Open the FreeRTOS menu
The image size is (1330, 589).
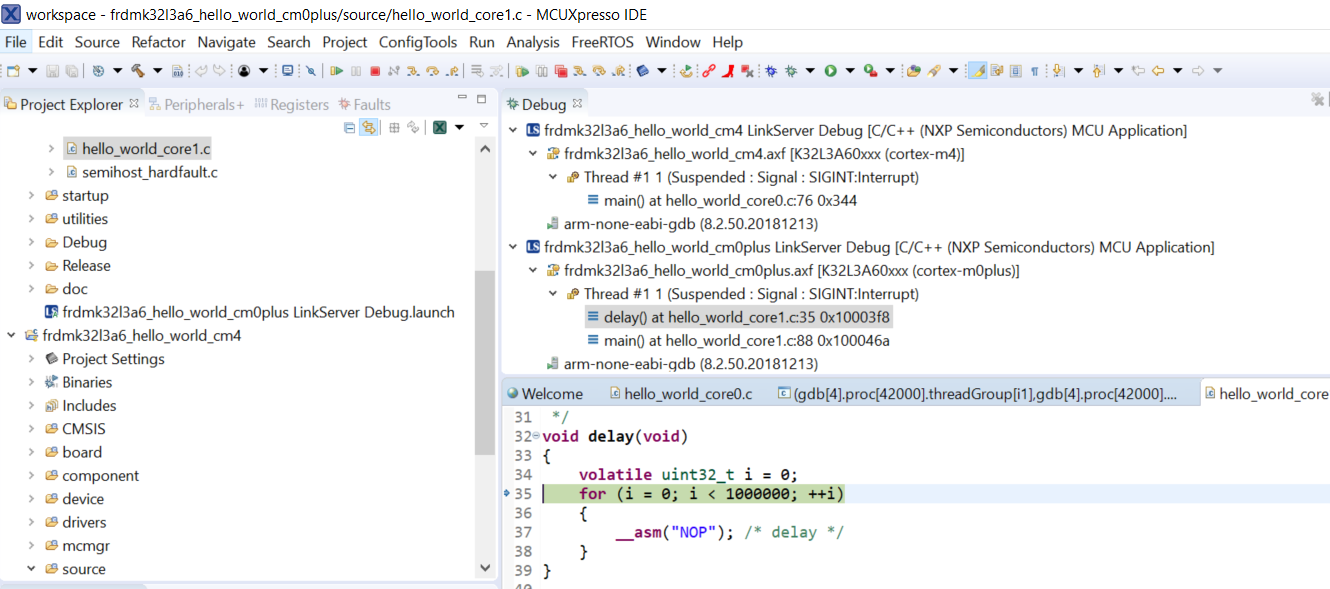point(602,42)
